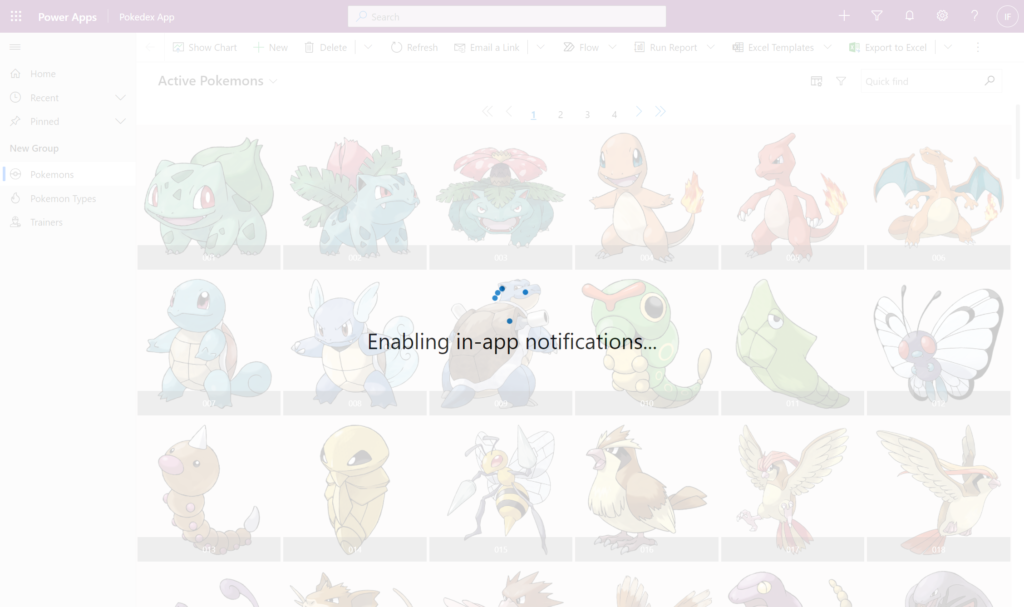Open the dropdown arrow next to Email a Link
1024x607 pixels.
point(541,47)
